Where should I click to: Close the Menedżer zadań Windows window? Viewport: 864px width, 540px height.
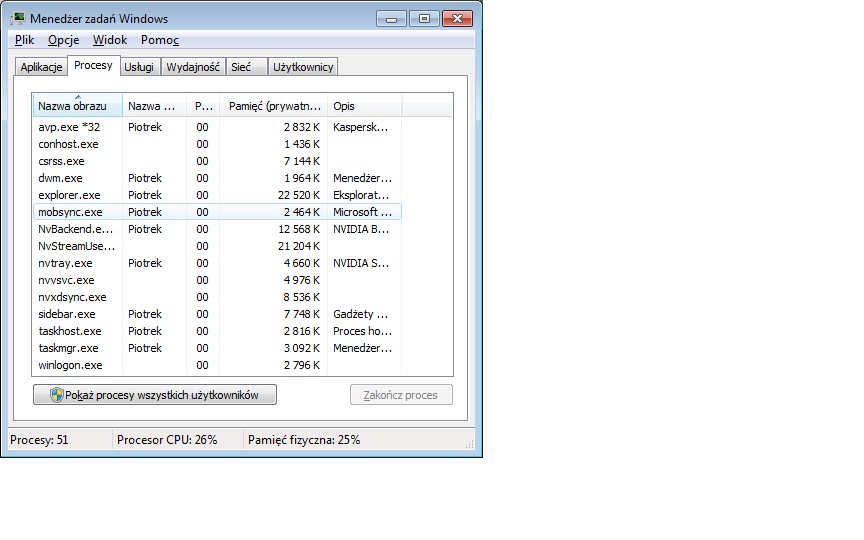pos(457,19)
